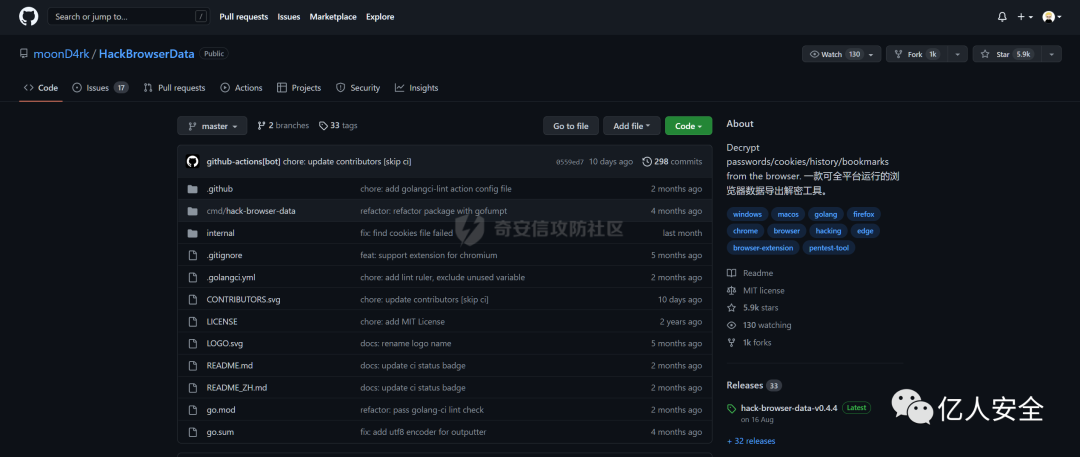
Task: Open the Readme link in About
Action: 750,273
